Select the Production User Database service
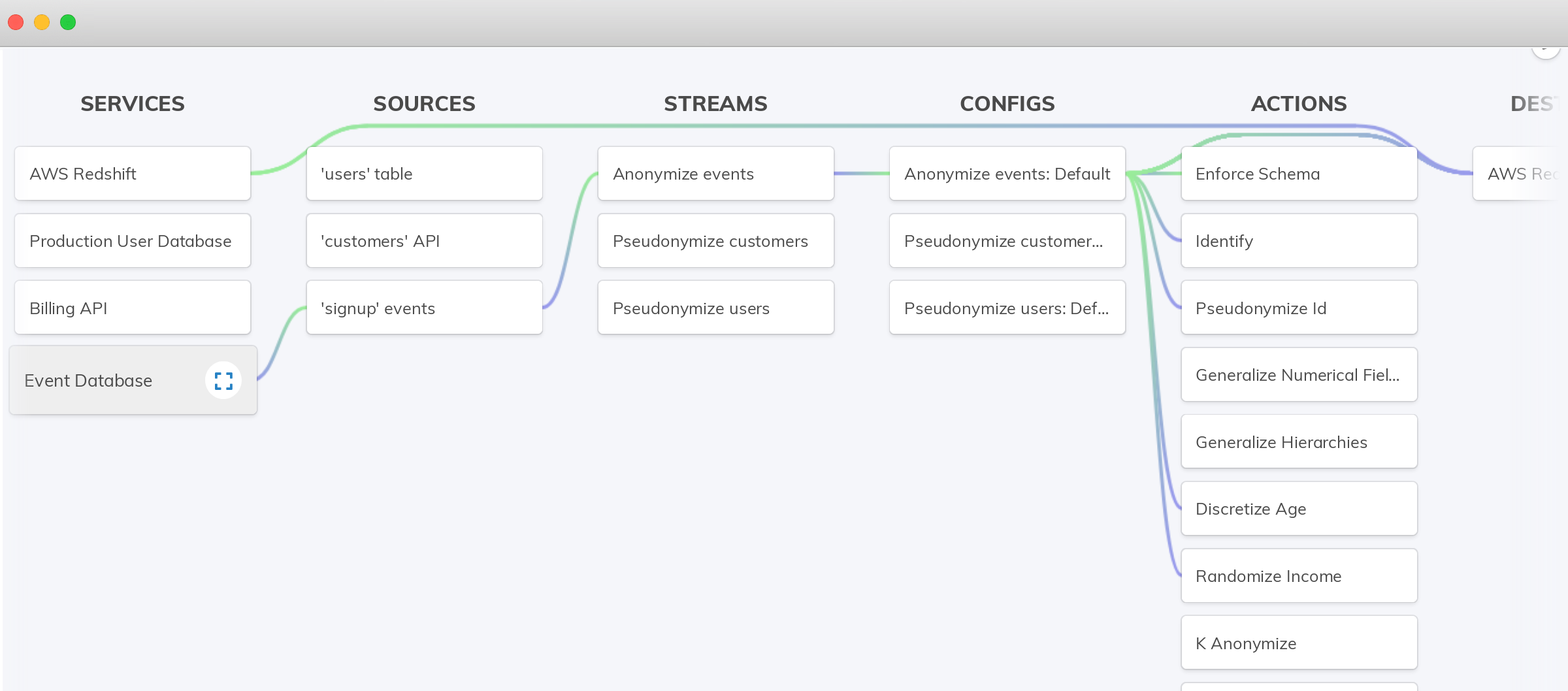 pos(133,241)
